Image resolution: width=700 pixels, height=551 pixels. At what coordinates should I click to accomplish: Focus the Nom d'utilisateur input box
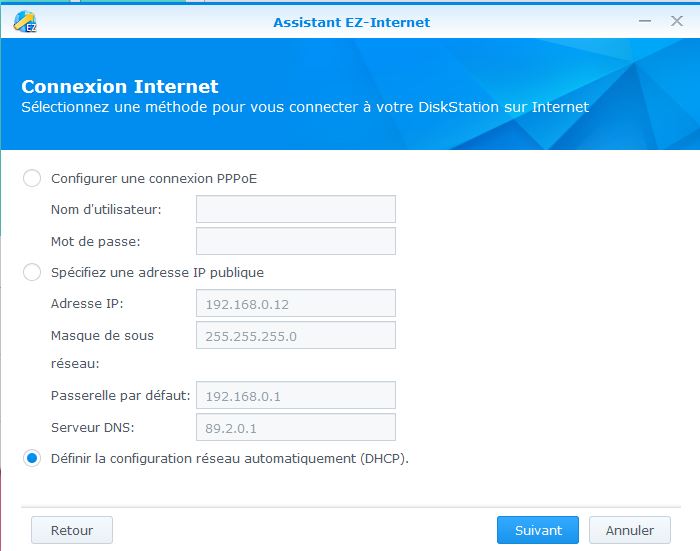click(295, 209)
